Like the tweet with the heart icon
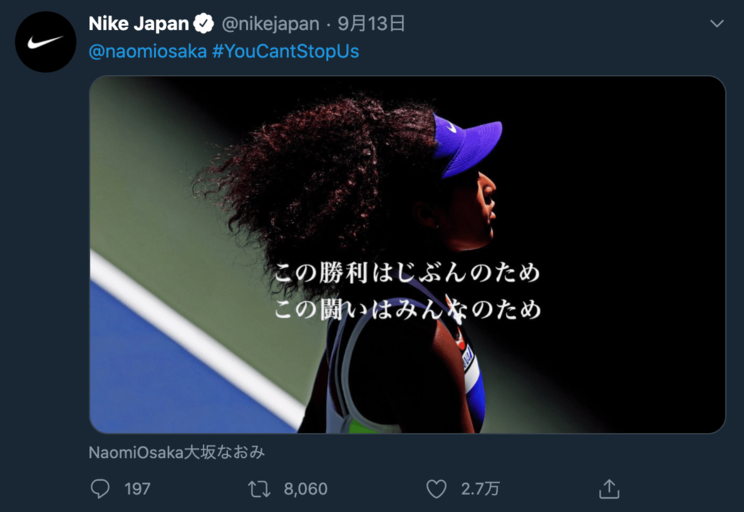Screen dimensions: 744x512 pos(436,489)
